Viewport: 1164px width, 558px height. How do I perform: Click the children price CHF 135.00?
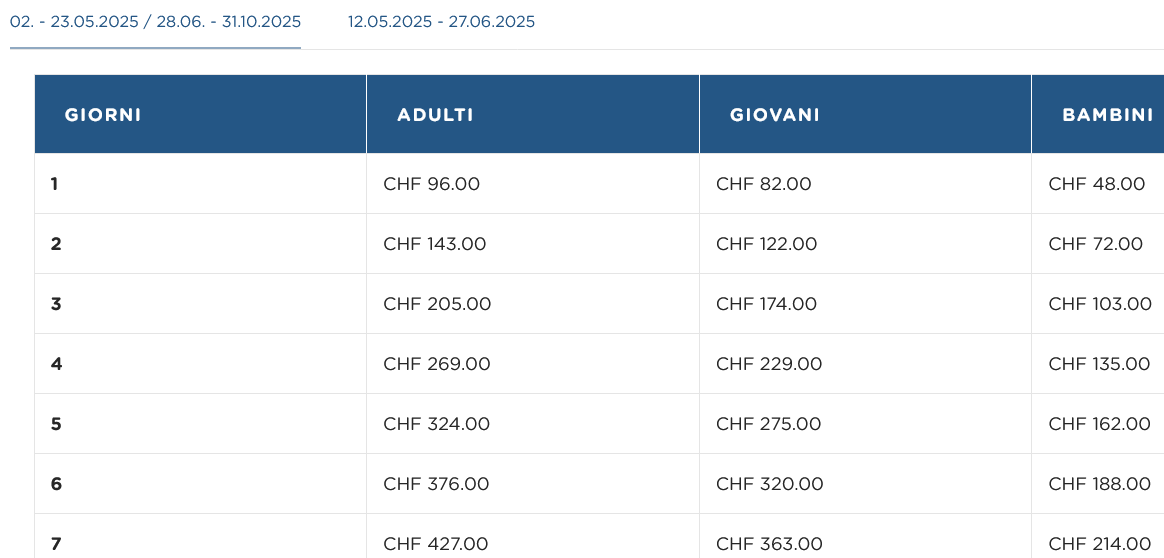pyautogui.click(x=1099, y=364)
